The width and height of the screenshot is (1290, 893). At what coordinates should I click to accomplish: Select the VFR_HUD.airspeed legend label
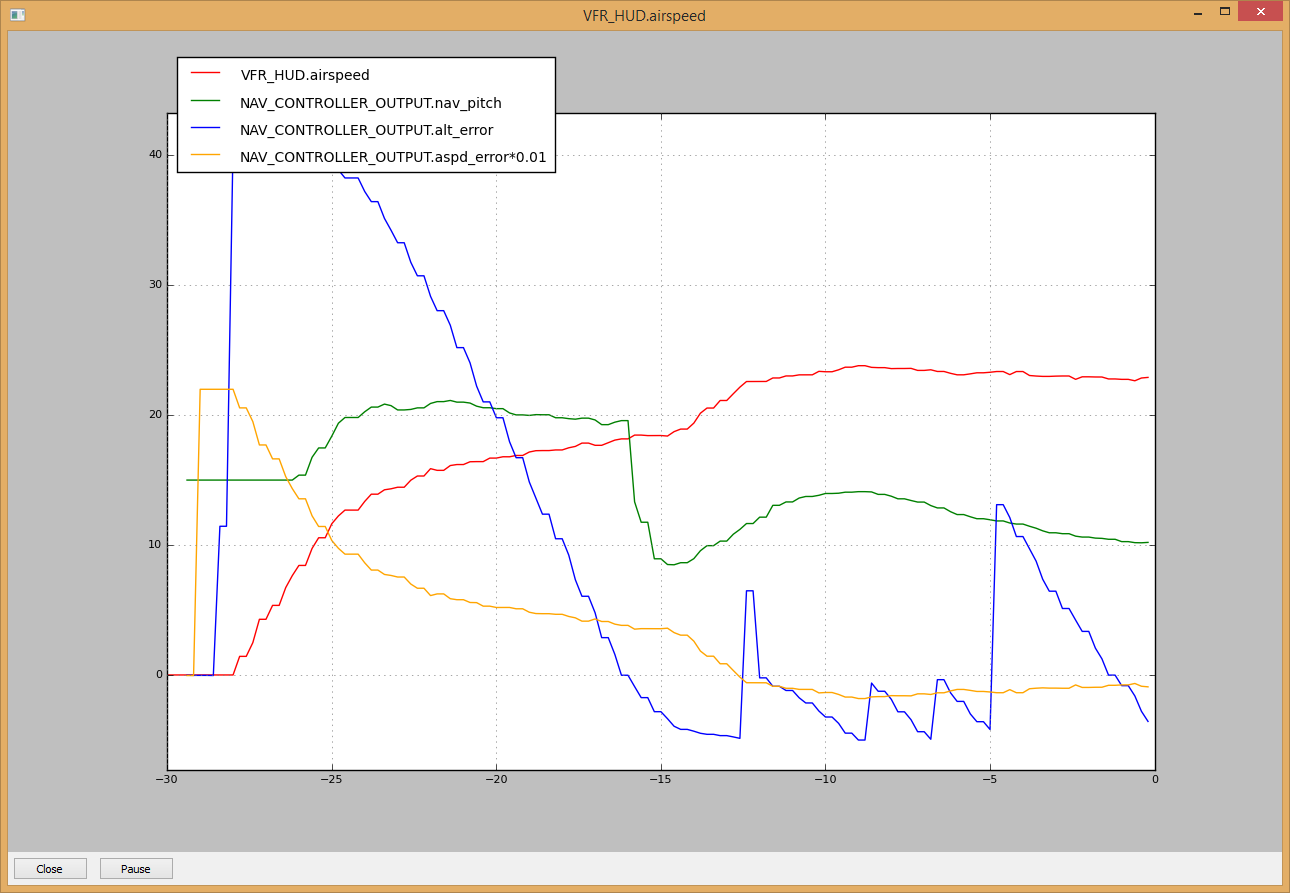[x=305, y=75]
